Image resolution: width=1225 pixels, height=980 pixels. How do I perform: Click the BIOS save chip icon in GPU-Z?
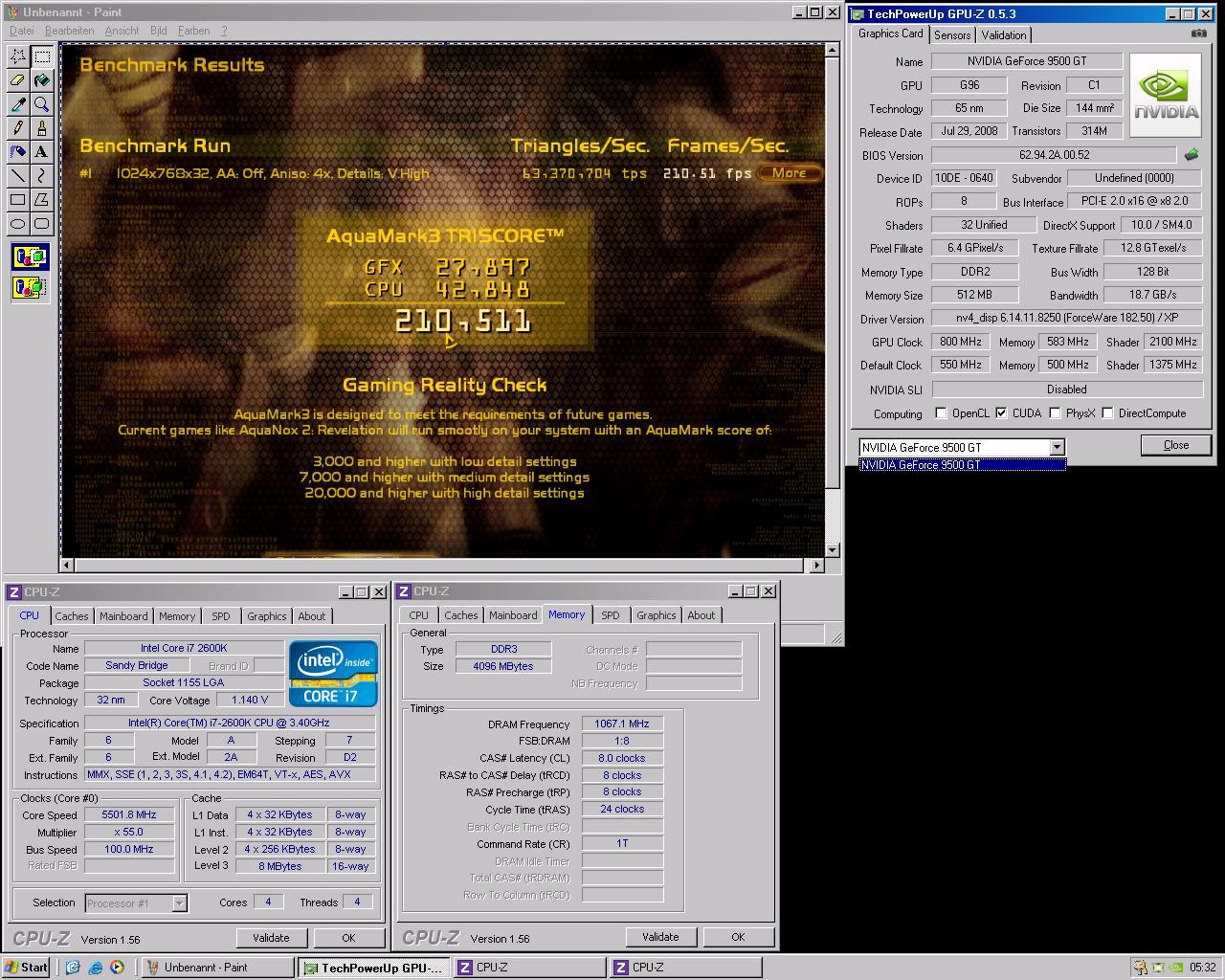coord(1192,154)
